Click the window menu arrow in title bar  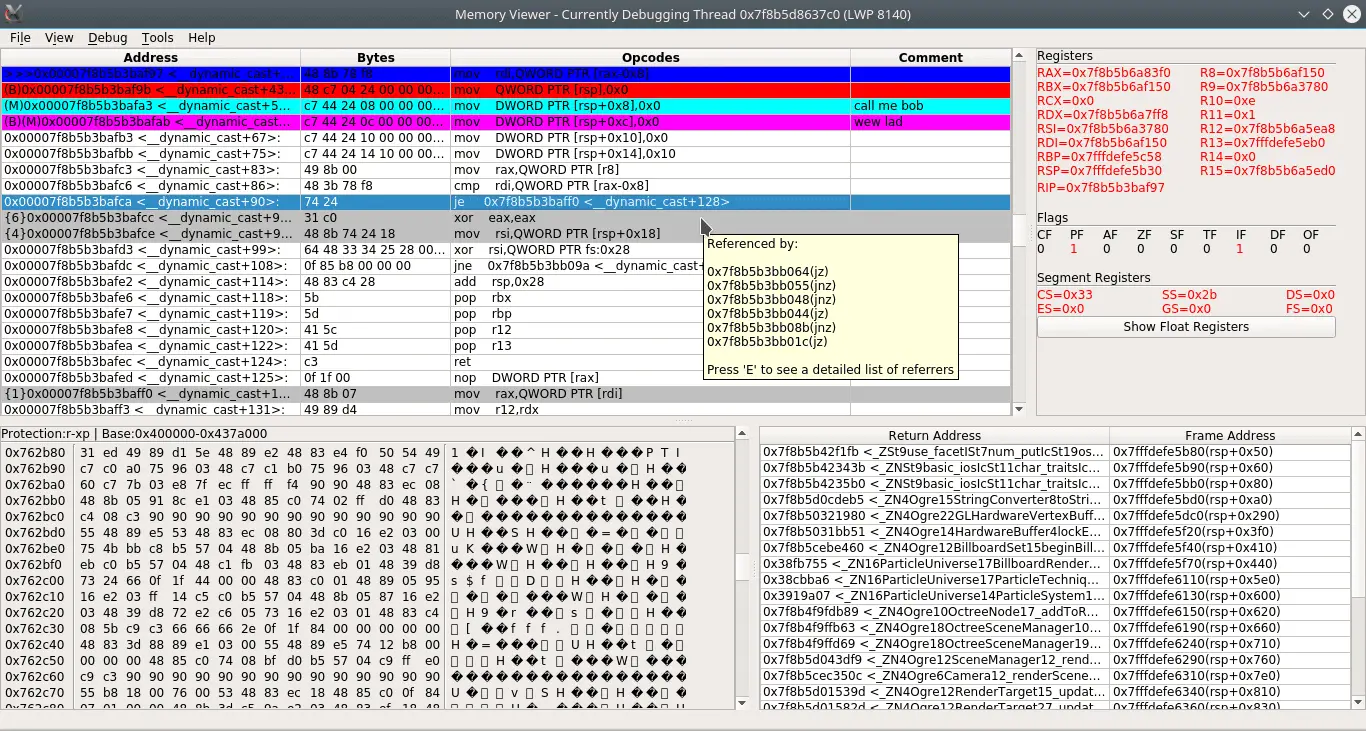[1305, 14]
